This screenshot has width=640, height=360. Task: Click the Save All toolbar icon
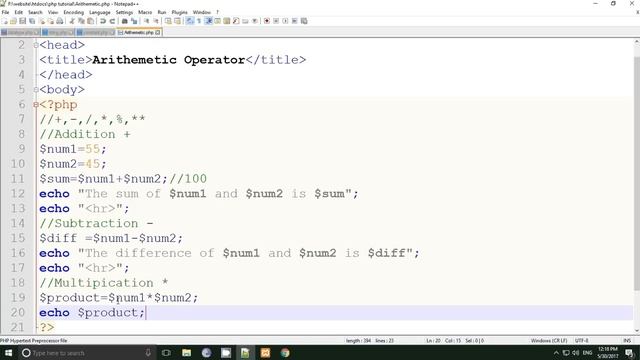[x=32, y=21]
